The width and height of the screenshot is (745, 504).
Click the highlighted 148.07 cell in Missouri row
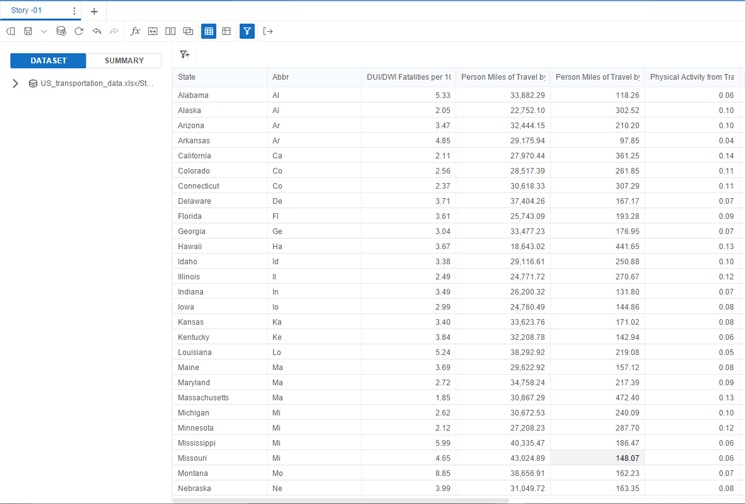tap(597, 458)
